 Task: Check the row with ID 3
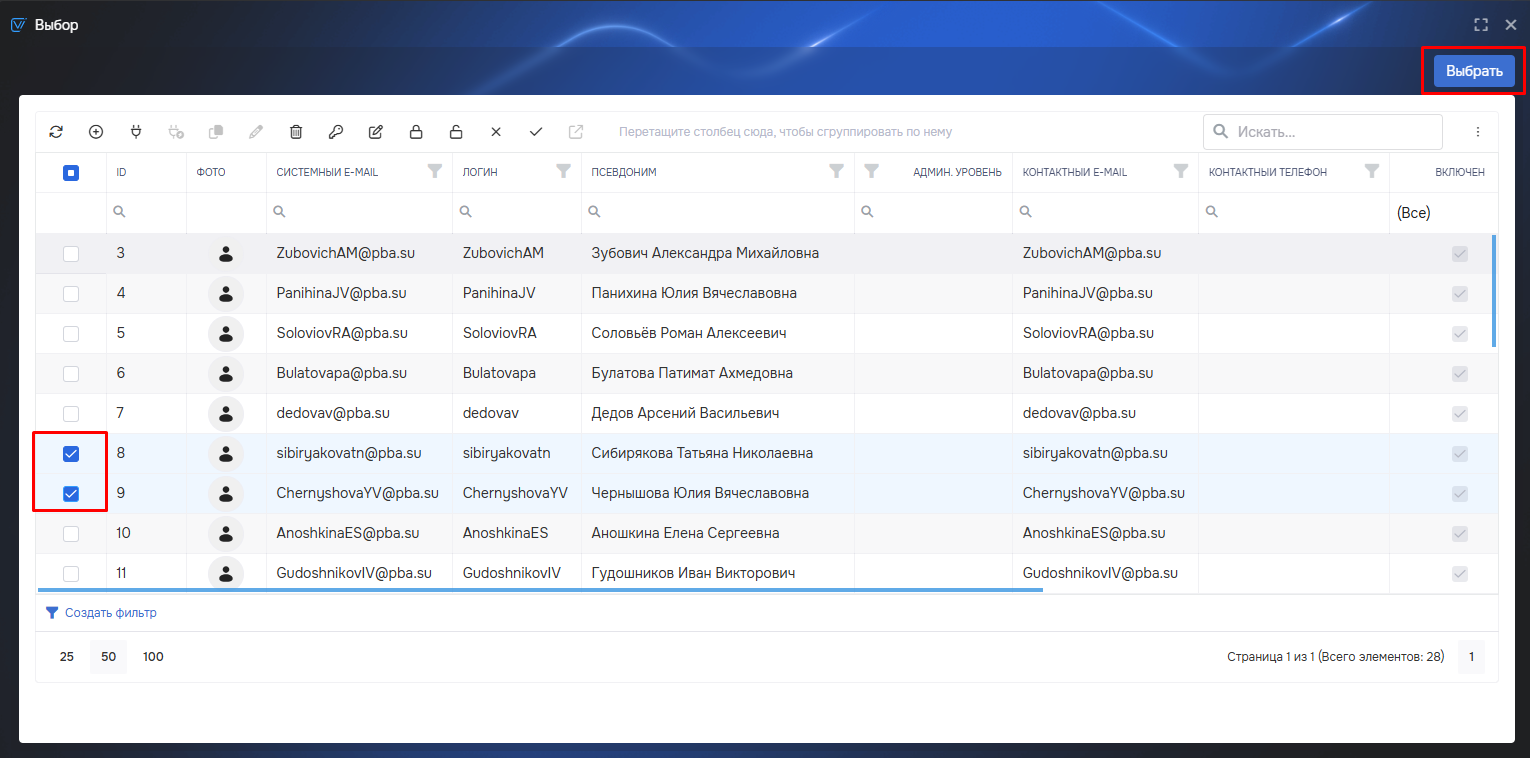[x=71, y=254]
